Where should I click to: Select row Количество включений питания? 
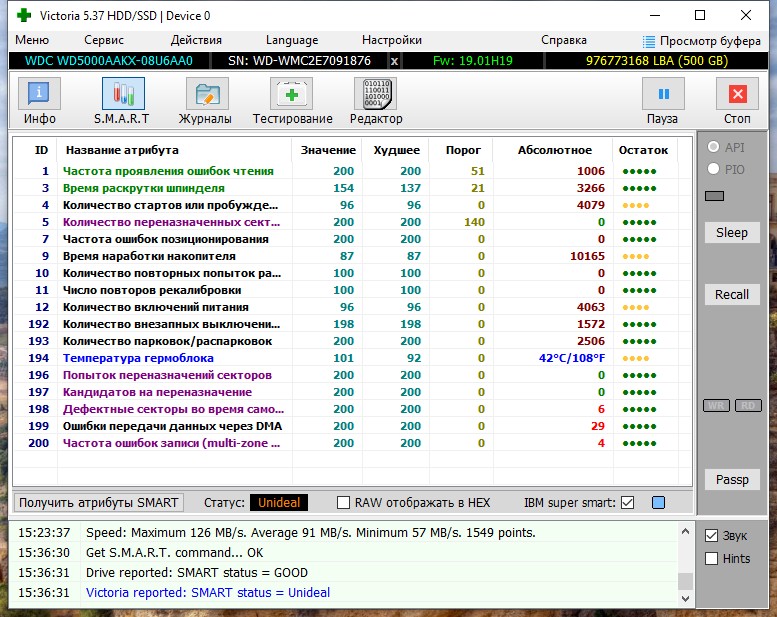pyautogui.click(x=353, y=307)
